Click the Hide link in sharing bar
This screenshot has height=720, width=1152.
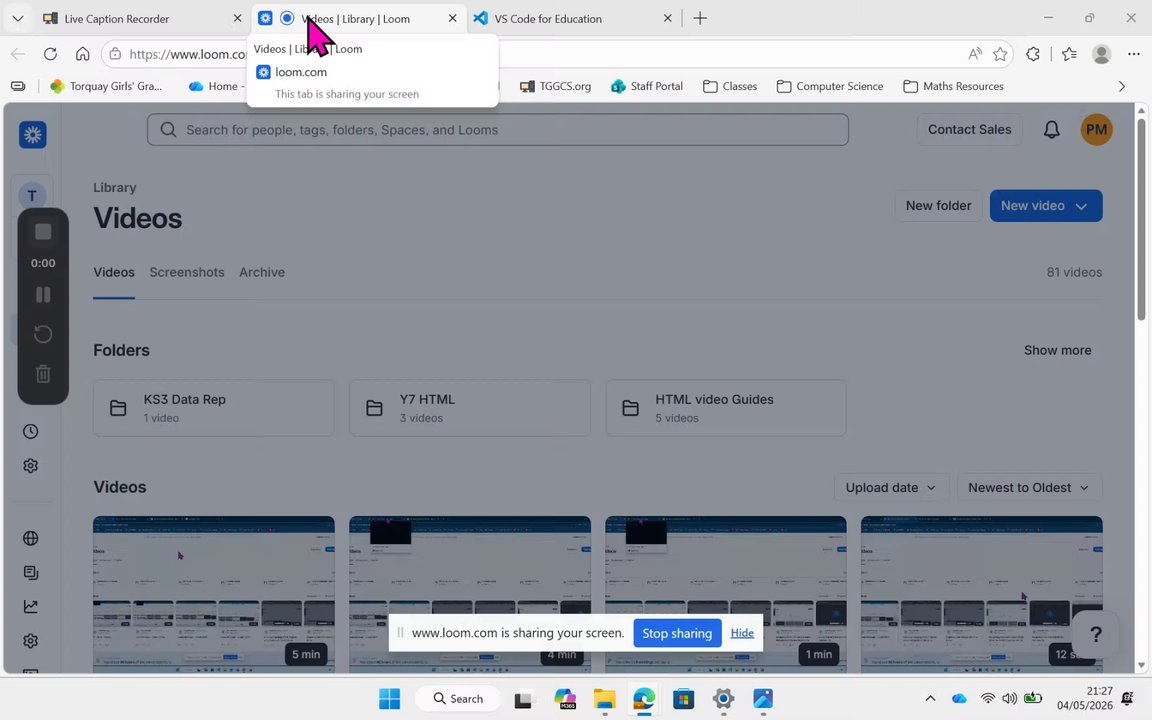pos(742,633)
